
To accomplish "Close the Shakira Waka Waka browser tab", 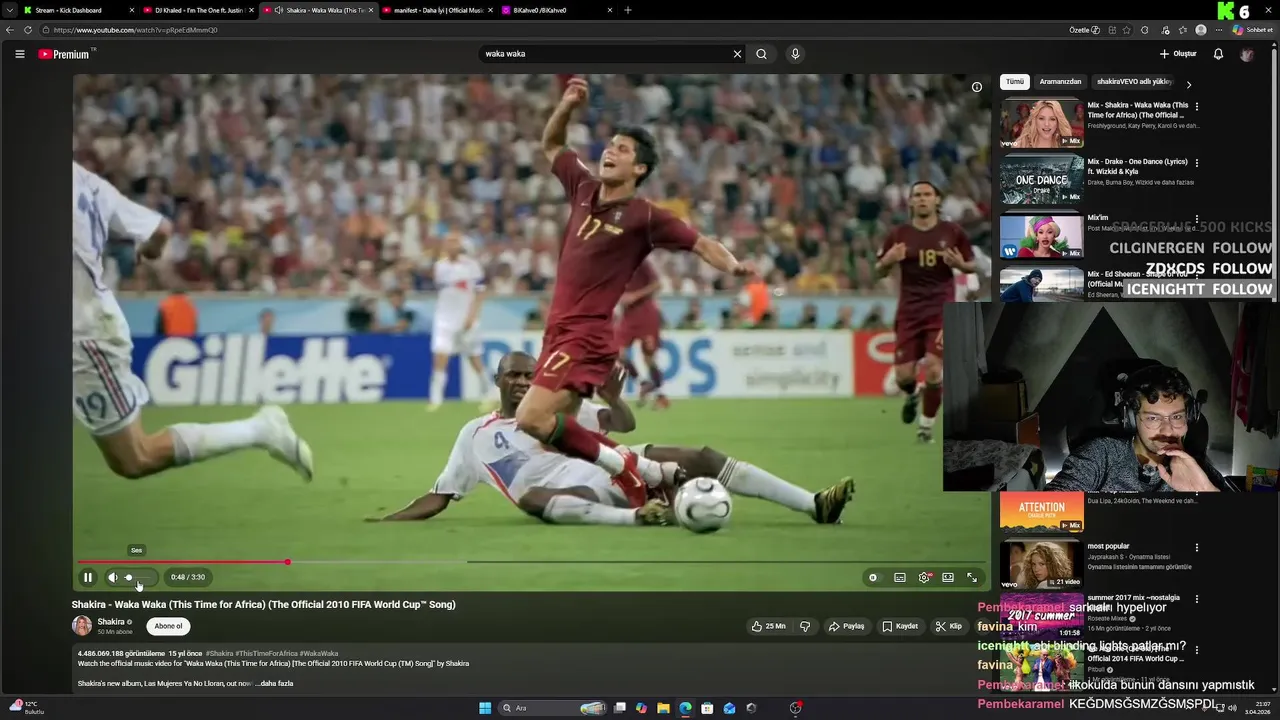I will pos(371,10).
